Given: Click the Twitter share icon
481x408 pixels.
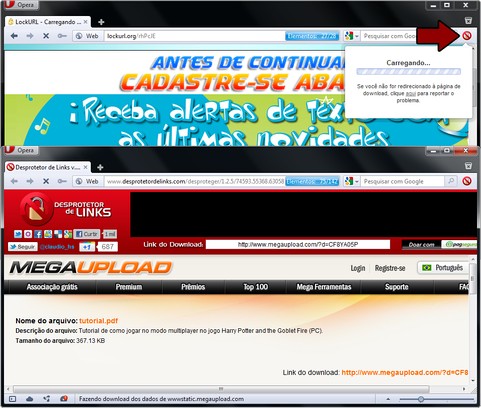Looking at the screenshot, I should (18, 234).
